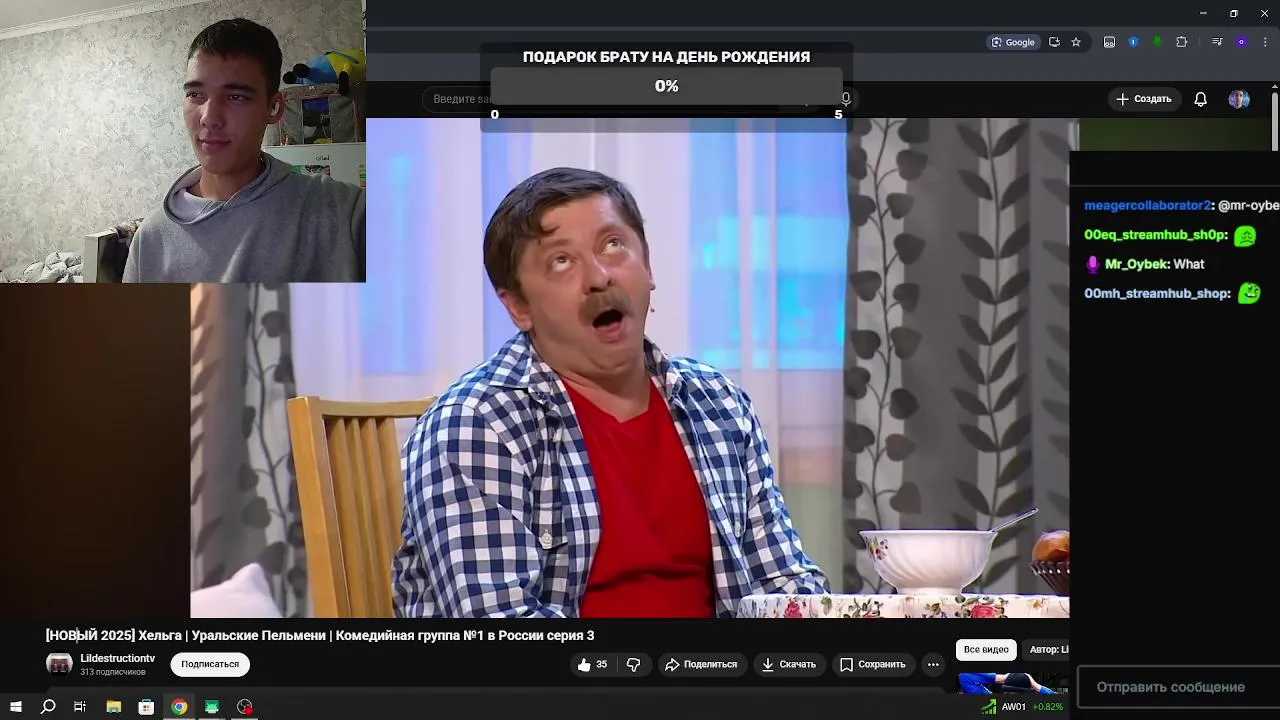
Task: Click 00mh_streamhub_shop username in chat
Action: [x=1157, y=294]
